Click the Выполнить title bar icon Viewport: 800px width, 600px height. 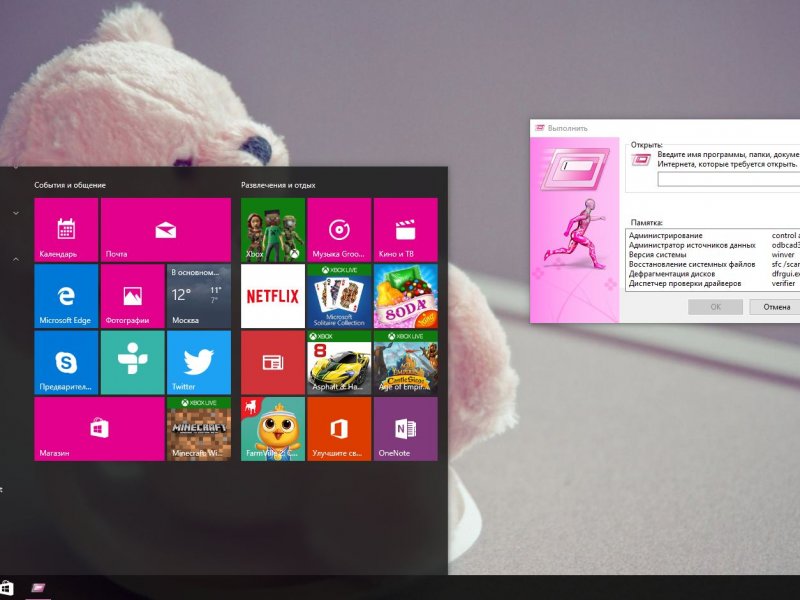coord(539,128)
